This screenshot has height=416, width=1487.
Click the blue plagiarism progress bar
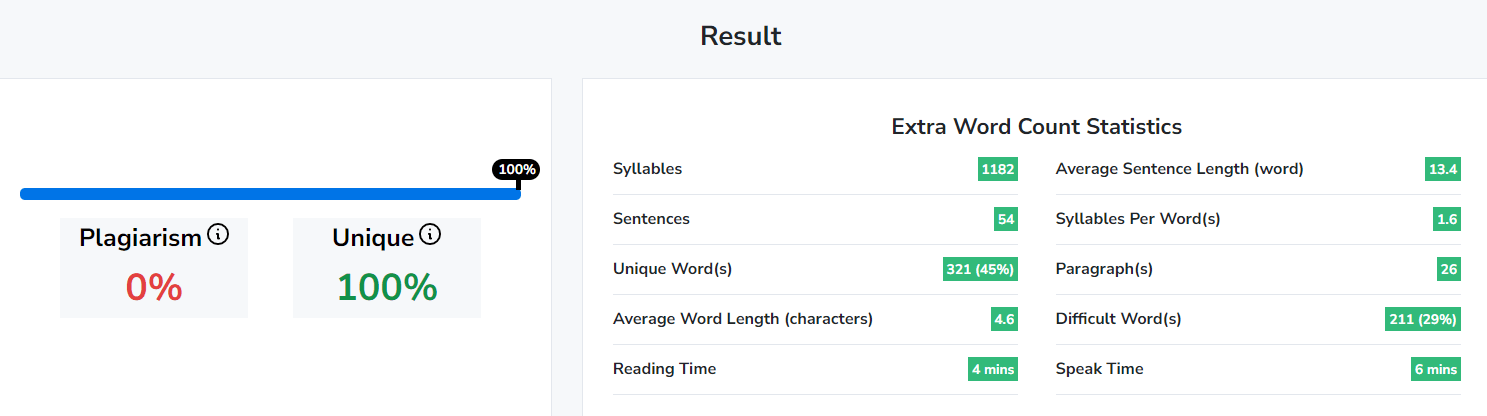coord(270,194)
